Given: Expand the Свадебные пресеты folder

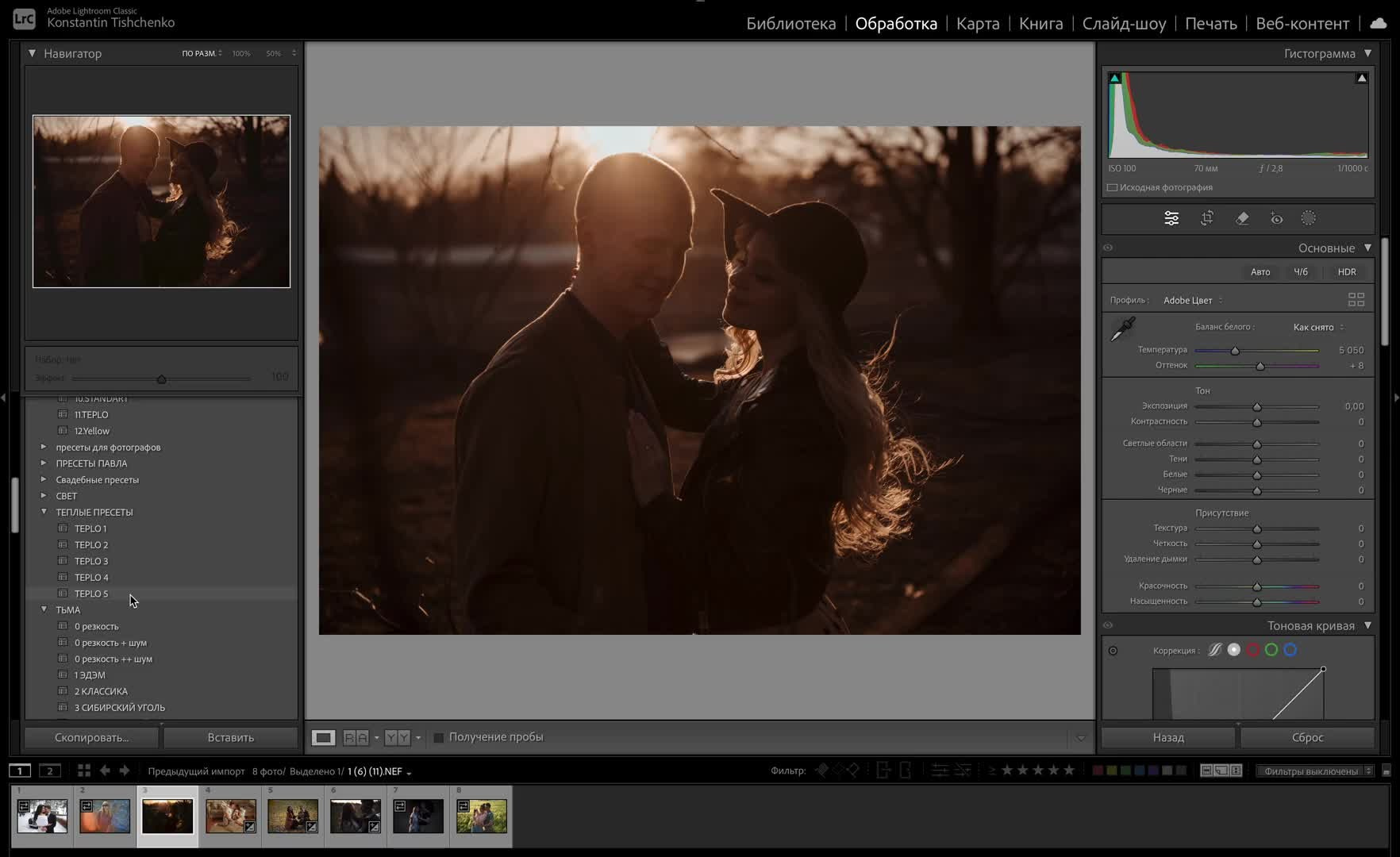Looking at the screenshot, I should [44, 479].
